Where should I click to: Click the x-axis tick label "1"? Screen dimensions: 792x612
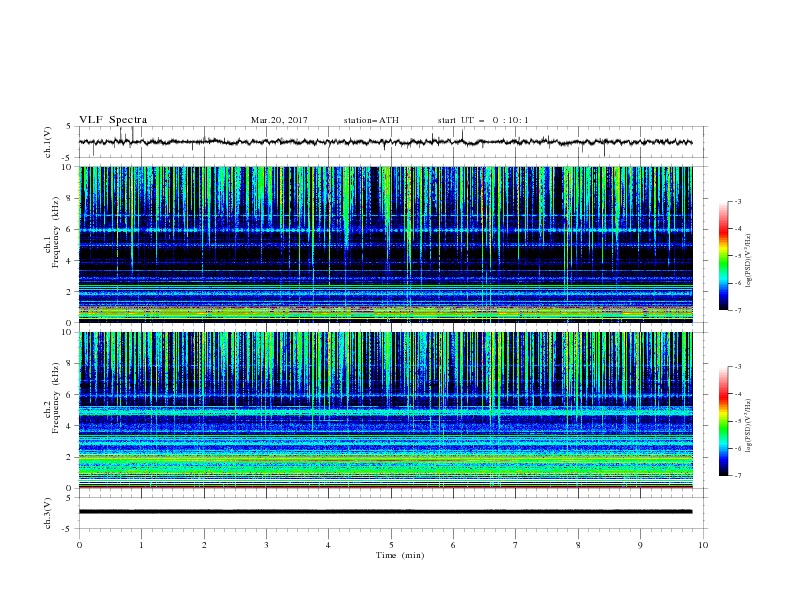[141, 545]
